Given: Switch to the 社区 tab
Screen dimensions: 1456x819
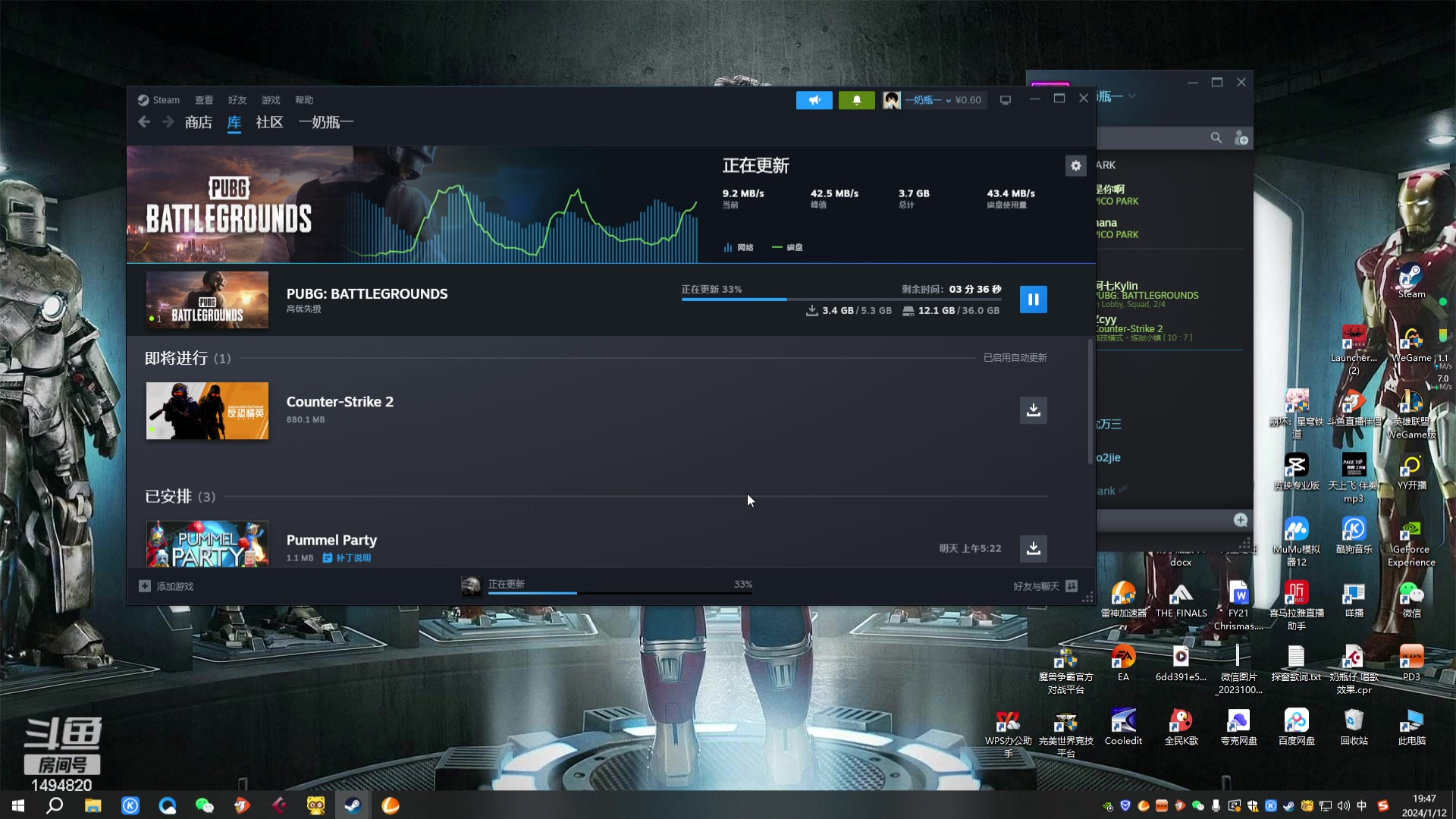Looking at the screenshot, I should 269,122.
